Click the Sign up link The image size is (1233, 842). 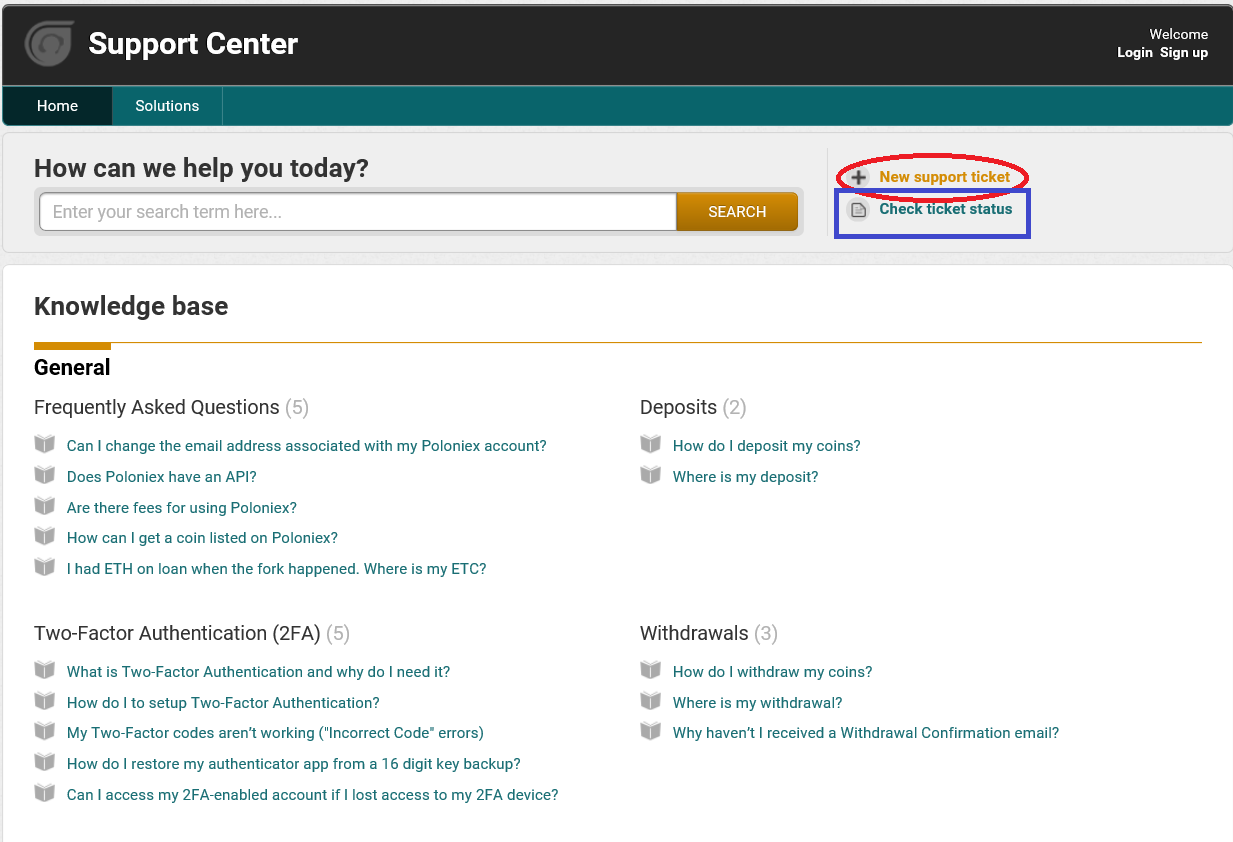coord(1184,52)
